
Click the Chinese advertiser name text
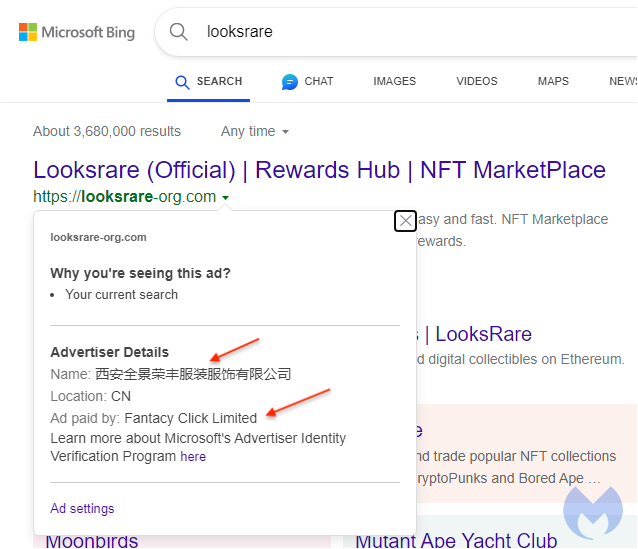tap(193, 374)
